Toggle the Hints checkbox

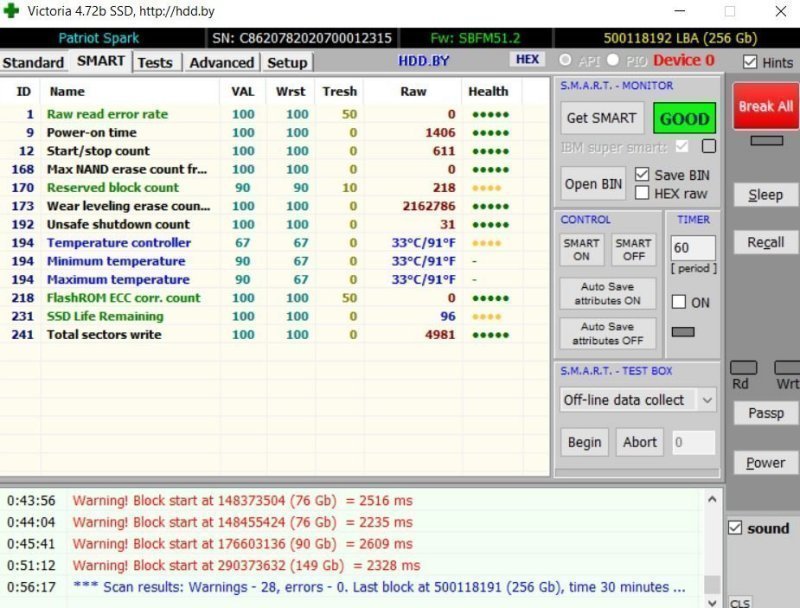[x=750, y=62]
